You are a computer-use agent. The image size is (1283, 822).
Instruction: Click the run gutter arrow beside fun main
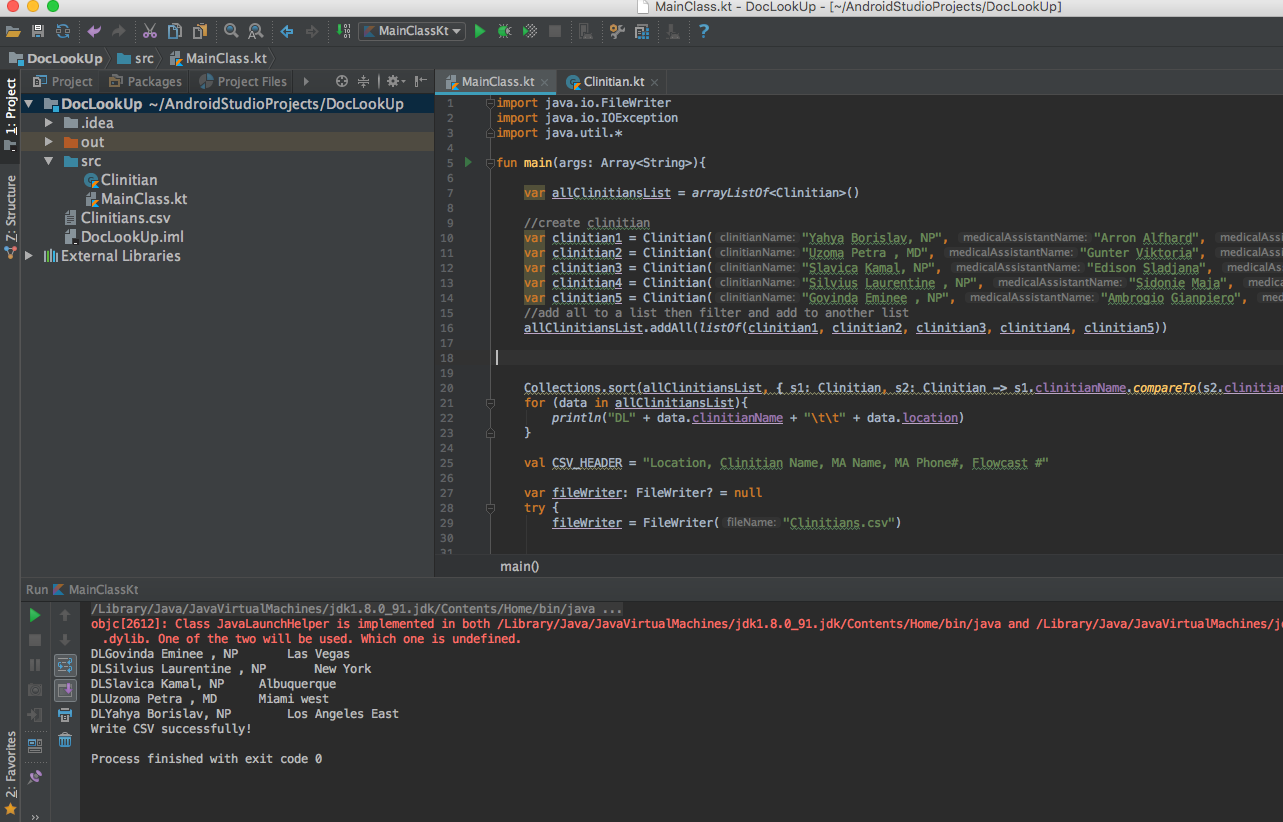tap(467, 162)
